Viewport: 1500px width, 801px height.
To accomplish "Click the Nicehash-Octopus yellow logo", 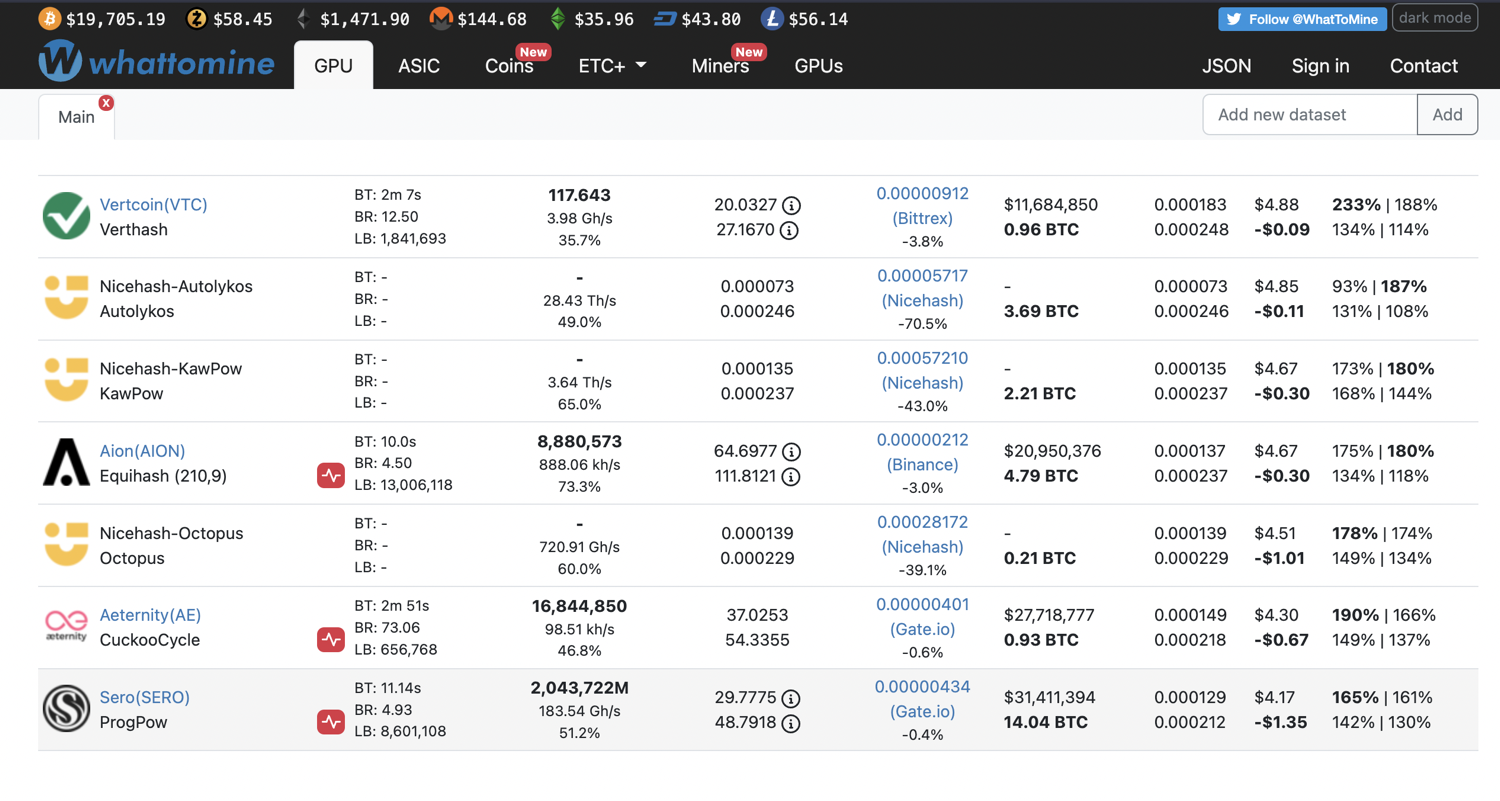I will [66, 545].
